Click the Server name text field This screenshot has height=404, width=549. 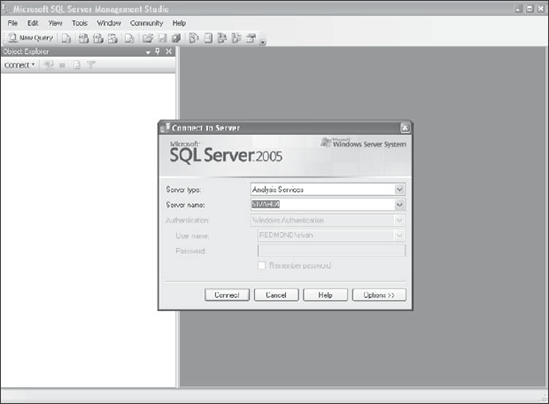point(323,204)
